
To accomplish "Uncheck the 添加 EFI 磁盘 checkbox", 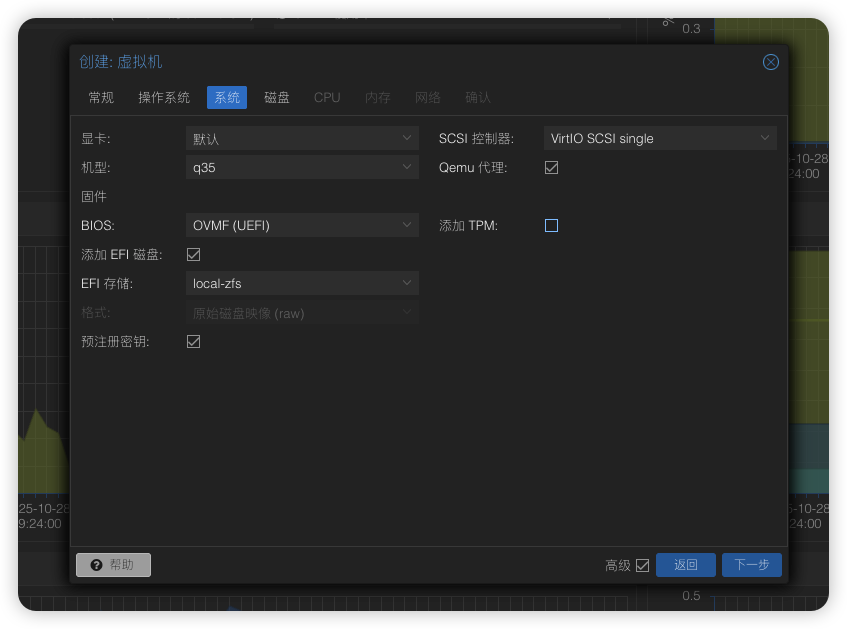I will (194, 255).
